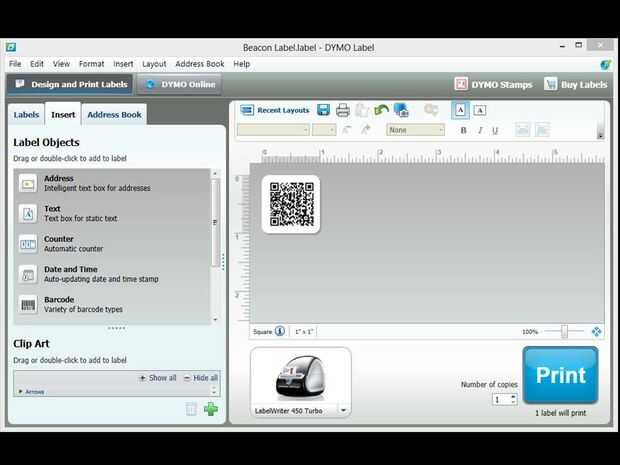This screenshot has height=465, width=620.
Task: Click the Buy Labels button
Action: click(x=575, y=84)
